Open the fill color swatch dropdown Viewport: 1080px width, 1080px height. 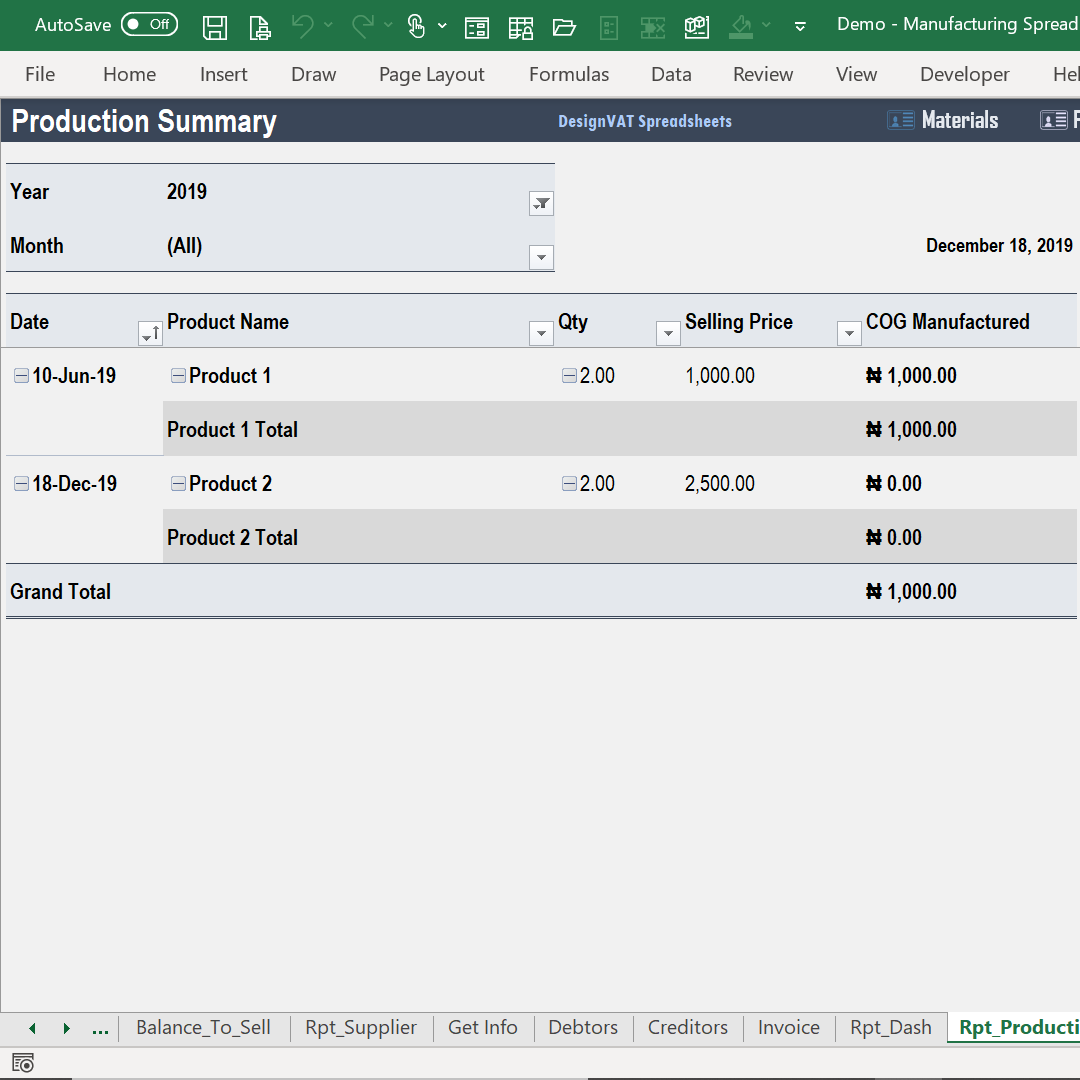click(x=765, y=27)
